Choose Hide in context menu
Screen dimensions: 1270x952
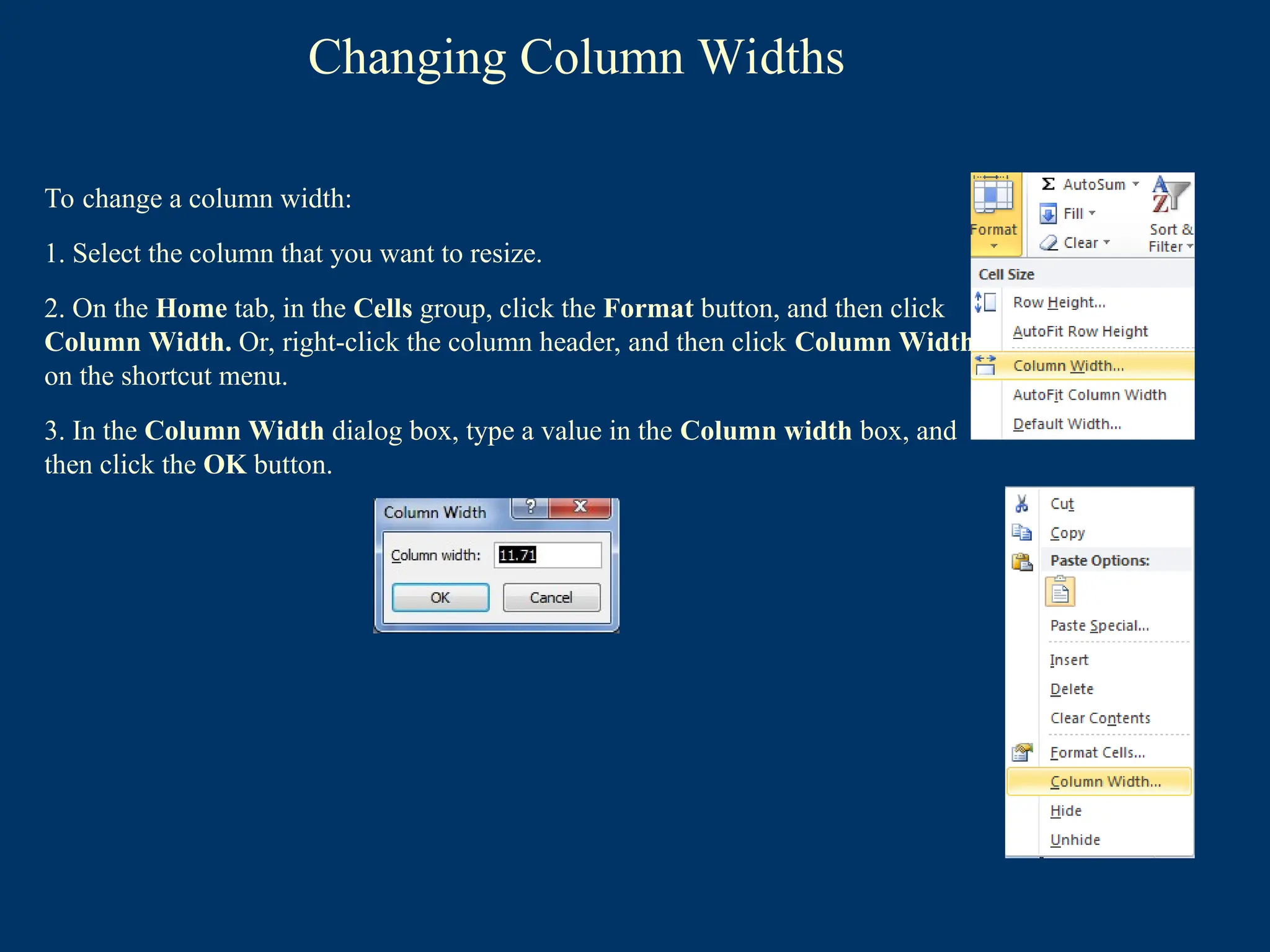pos(1099,811)
